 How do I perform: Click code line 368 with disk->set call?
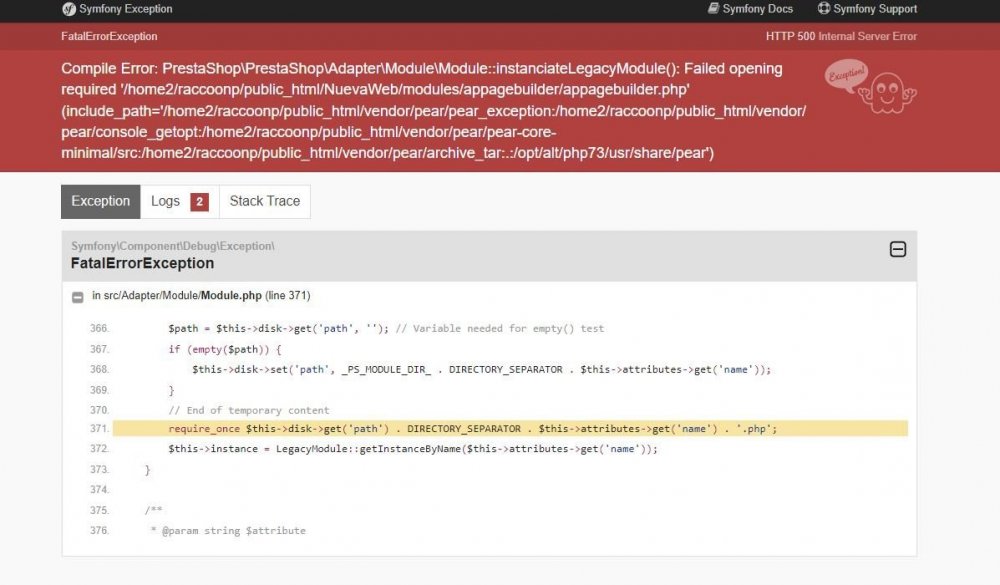(482, 369)
